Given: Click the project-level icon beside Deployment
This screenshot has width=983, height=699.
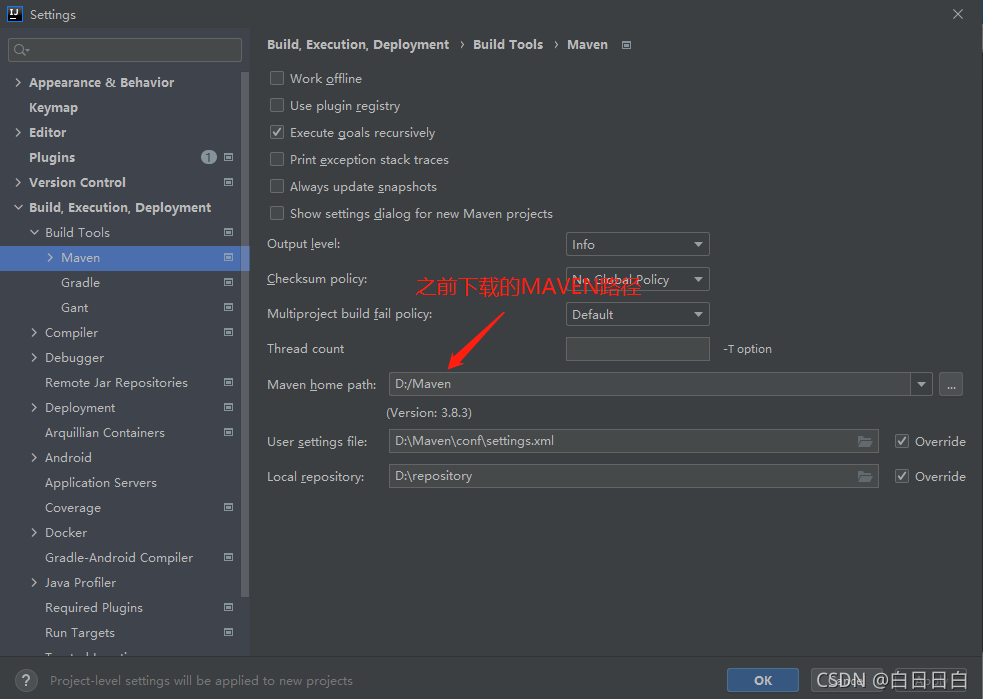Looking at the screenshot, I should pos(229,407).
